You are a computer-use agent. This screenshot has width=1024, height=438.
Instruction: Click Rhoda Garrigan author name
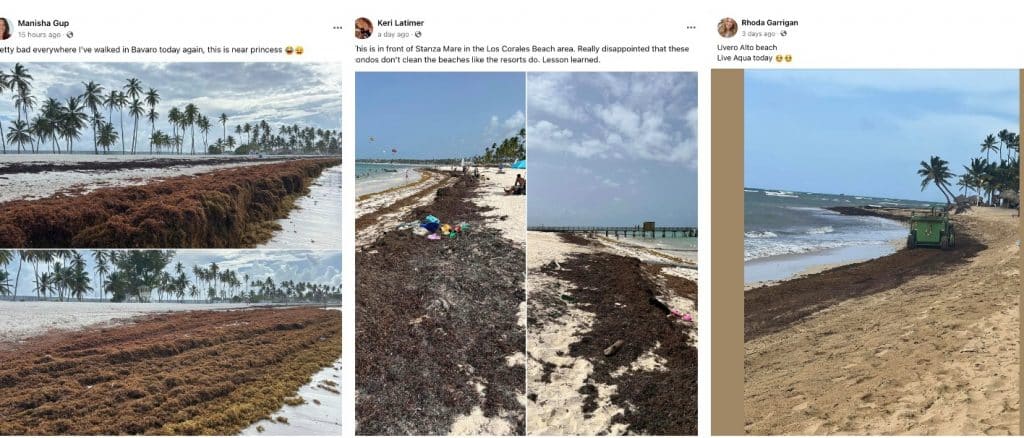tap(769, 23)
